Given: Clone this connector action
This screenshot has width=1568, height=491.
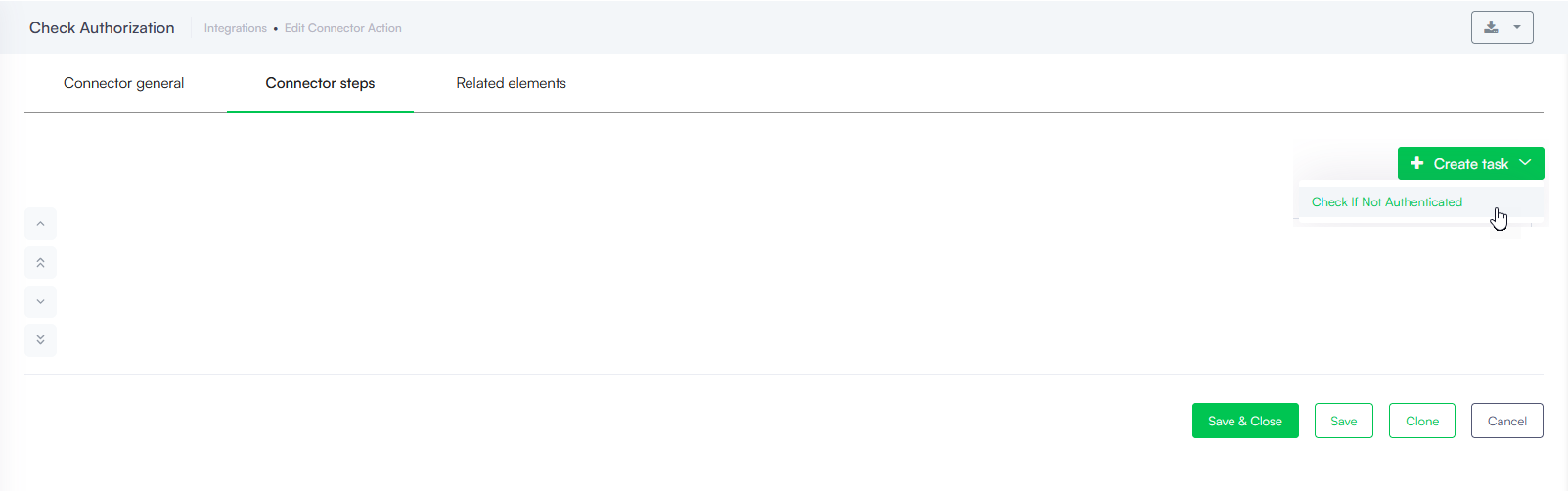Looking at the screenshot, I should [x=1422, y=421].
